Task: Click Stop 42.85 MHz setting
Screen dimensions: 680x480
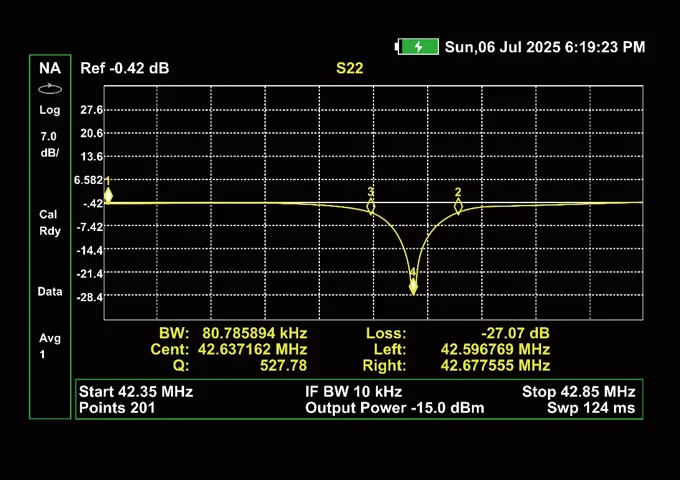Action: tap(579, 392)
